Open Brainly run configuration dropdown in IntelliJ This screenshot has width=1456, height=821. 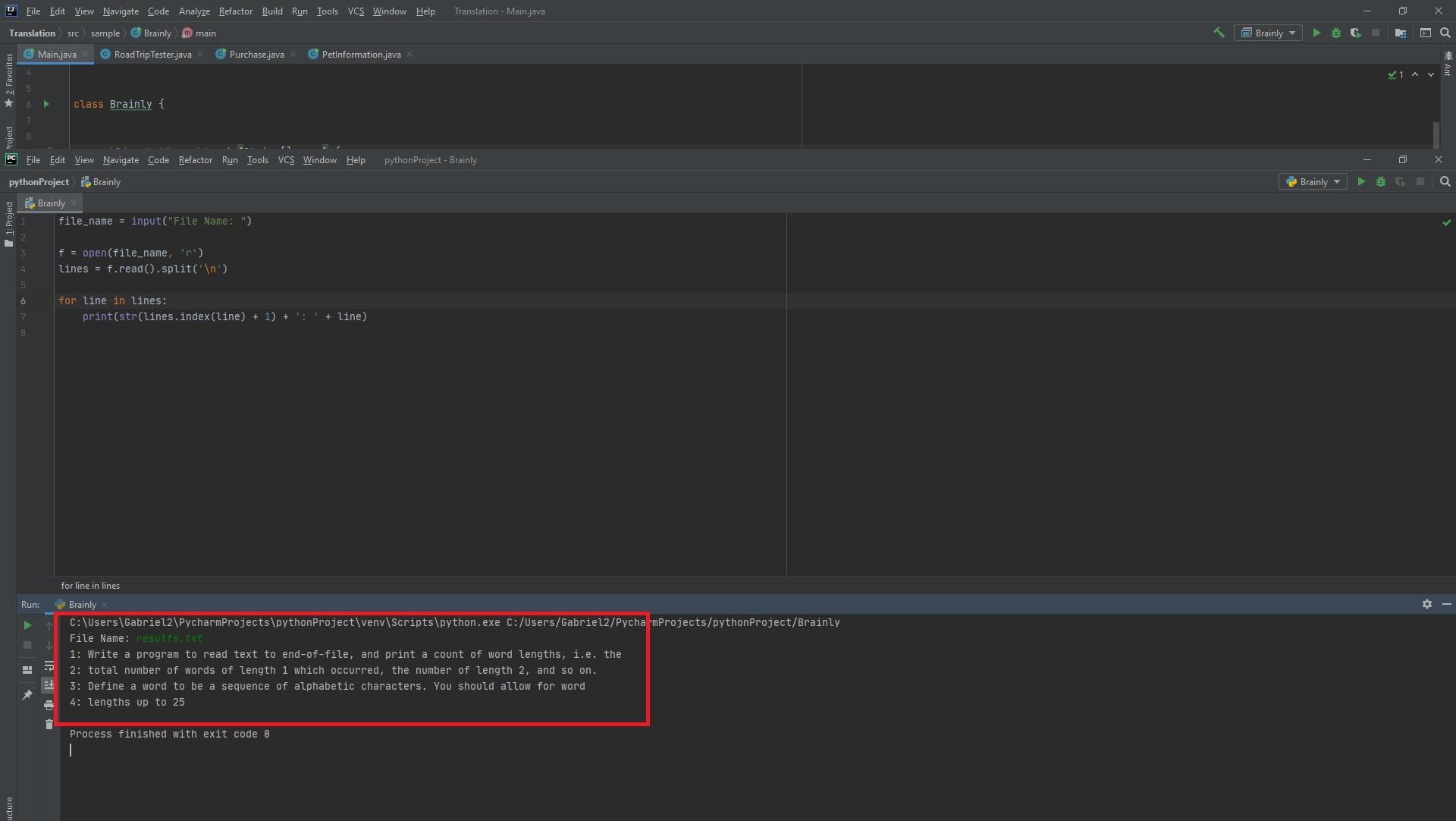click(x=1268, y=33)
